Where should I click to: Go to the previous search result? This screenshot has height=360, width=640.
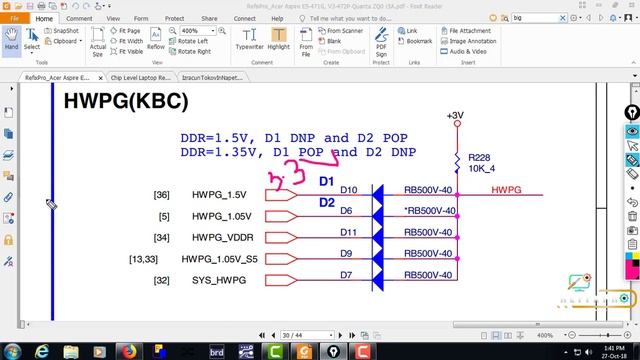click(589, 18)
